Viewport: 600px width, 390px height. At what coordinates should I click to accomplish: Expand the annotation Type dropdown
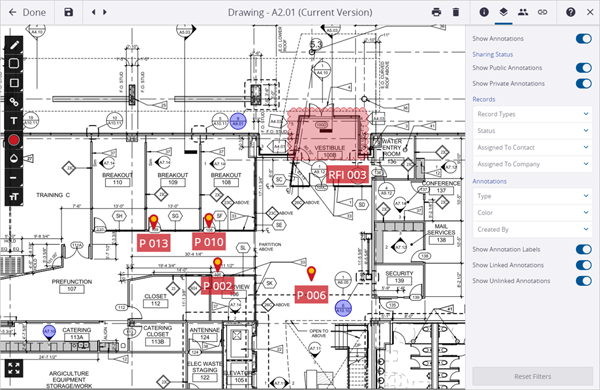pos(532,196)
